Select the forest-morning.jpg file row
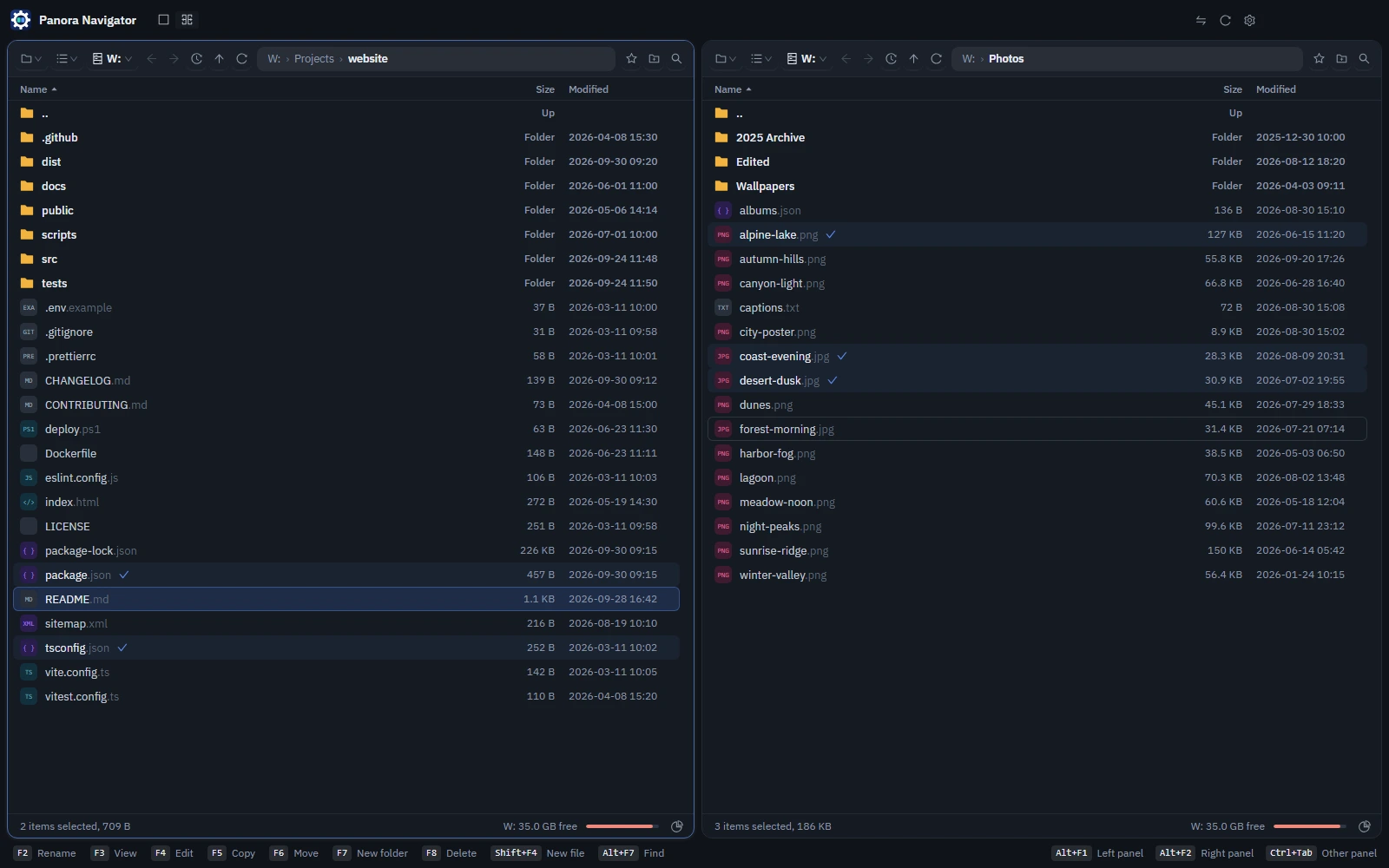Image resolution: width=1389 pixels, height=868 pixels. pos(1037,429)
